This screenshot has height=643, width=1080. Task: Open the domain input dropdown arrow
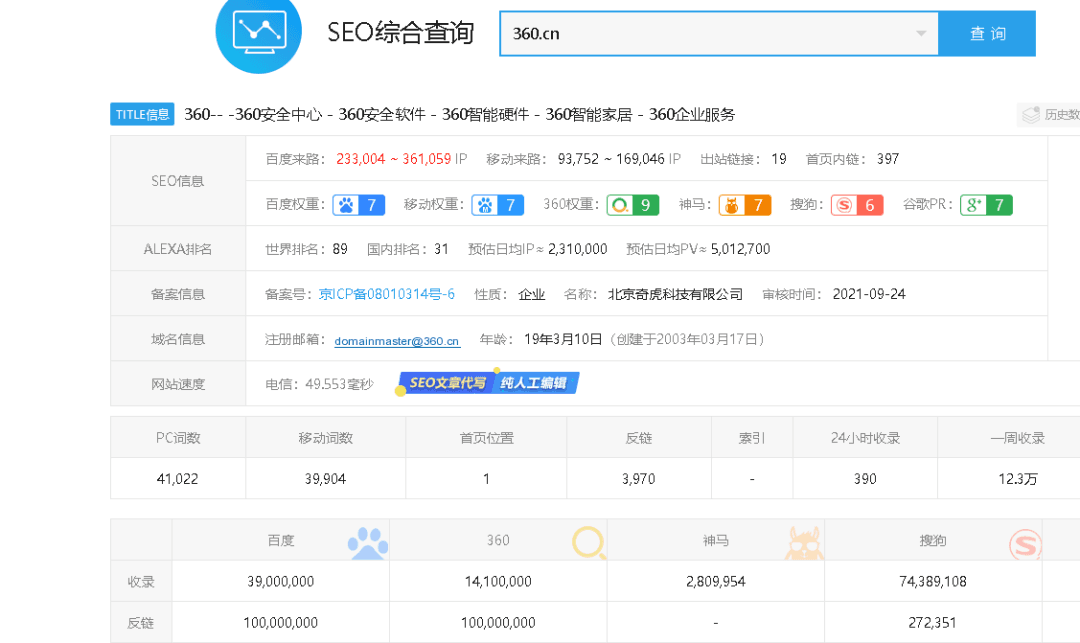pyautogui.click(x=921, y=34)
